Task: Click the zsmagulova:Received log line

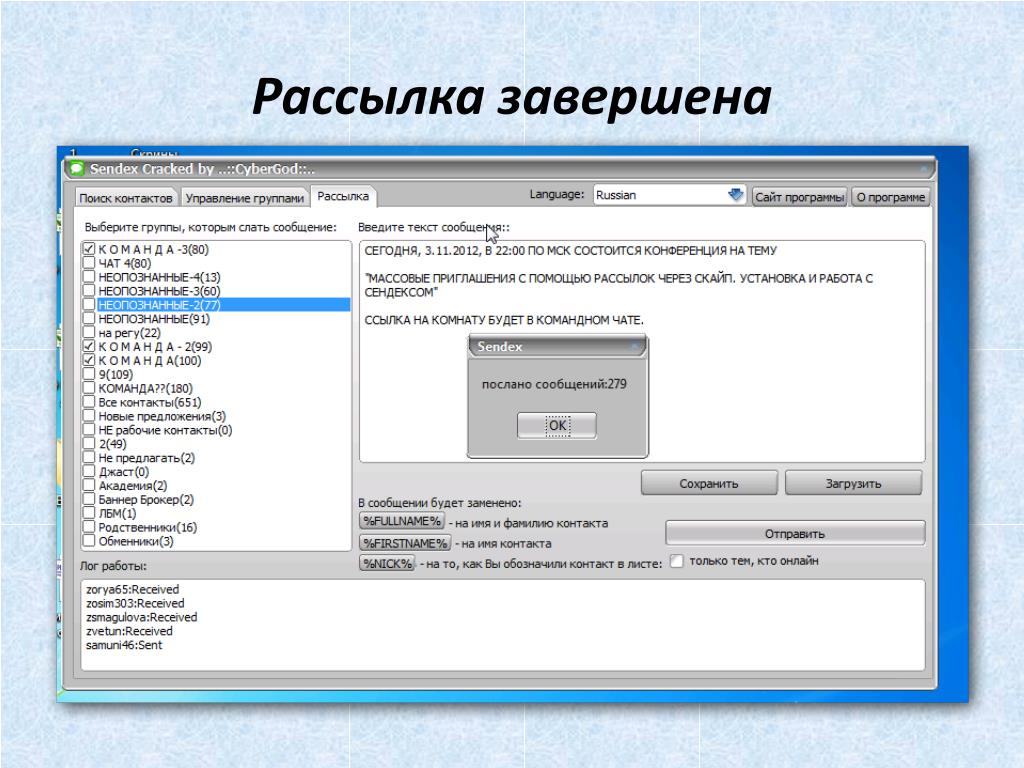Action: click(142, 617)
